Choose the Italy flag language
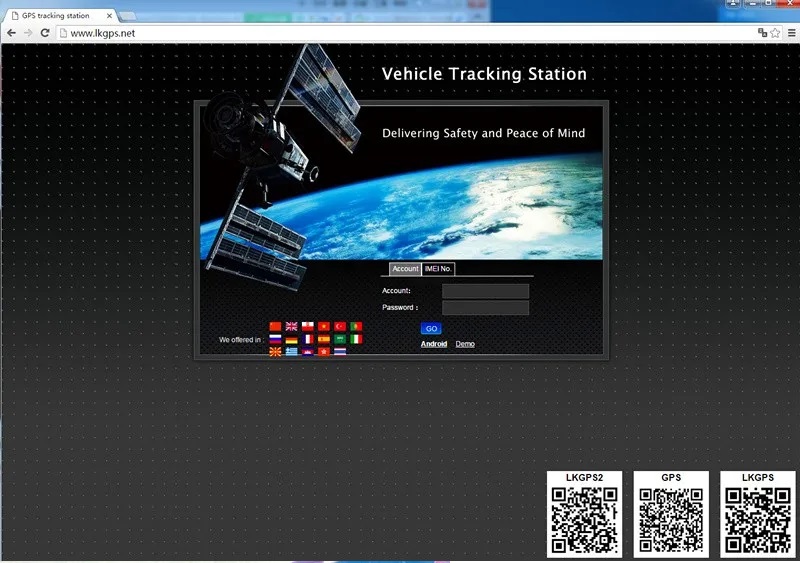Viewport: 800px width, 563px height. point(356,339)
